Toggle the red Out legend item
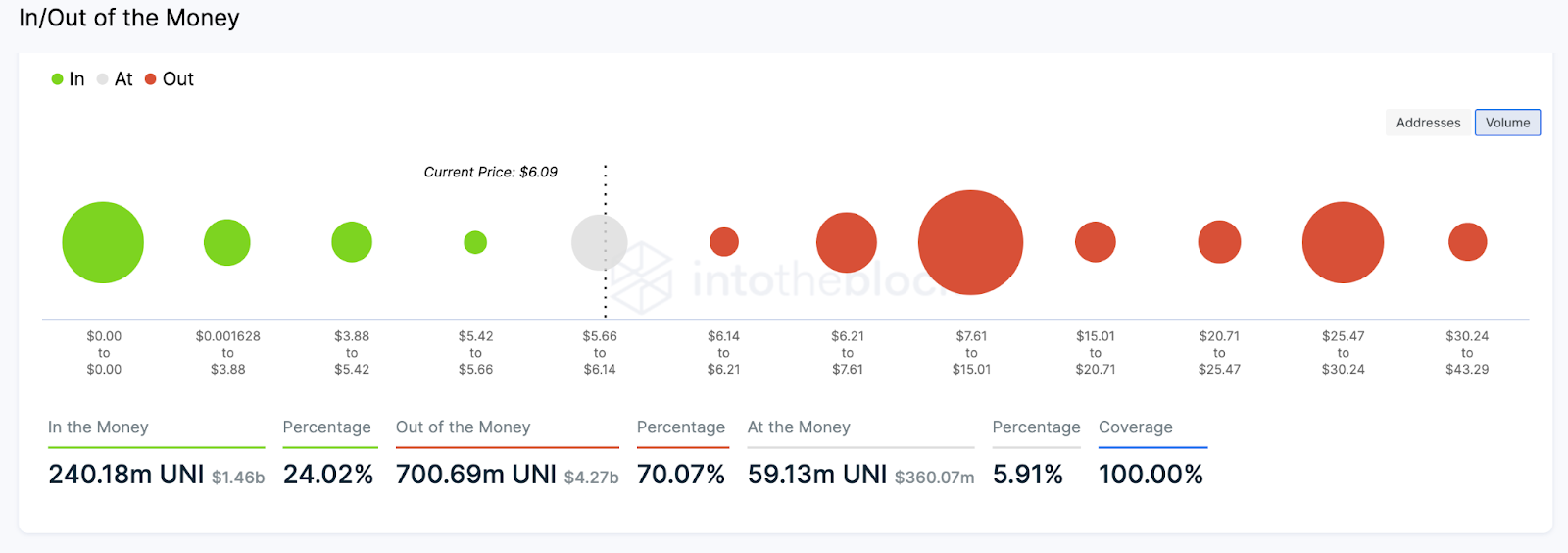 [170, 79]
